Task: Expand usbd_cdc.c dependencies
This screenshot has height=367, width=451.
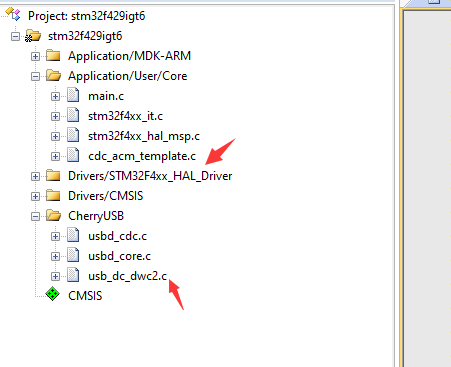Action: pyautogui.click(x=55, y=236)
